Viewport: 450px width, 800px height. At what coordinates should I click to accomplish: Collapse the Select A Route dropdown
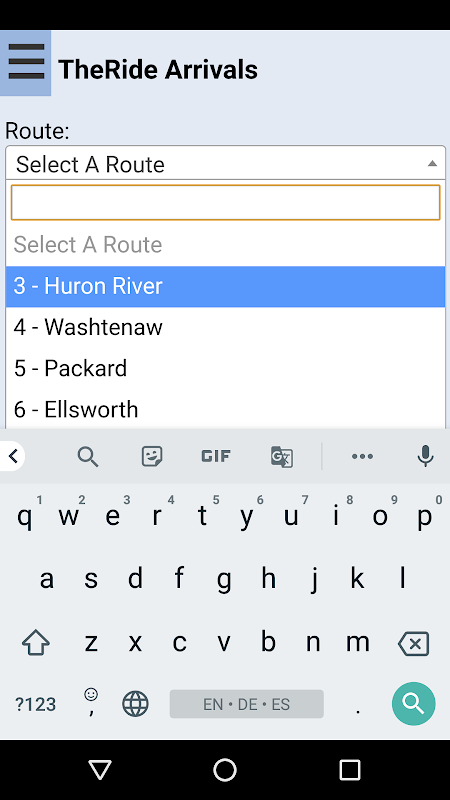pyautogui.click(x=226, y=163)
